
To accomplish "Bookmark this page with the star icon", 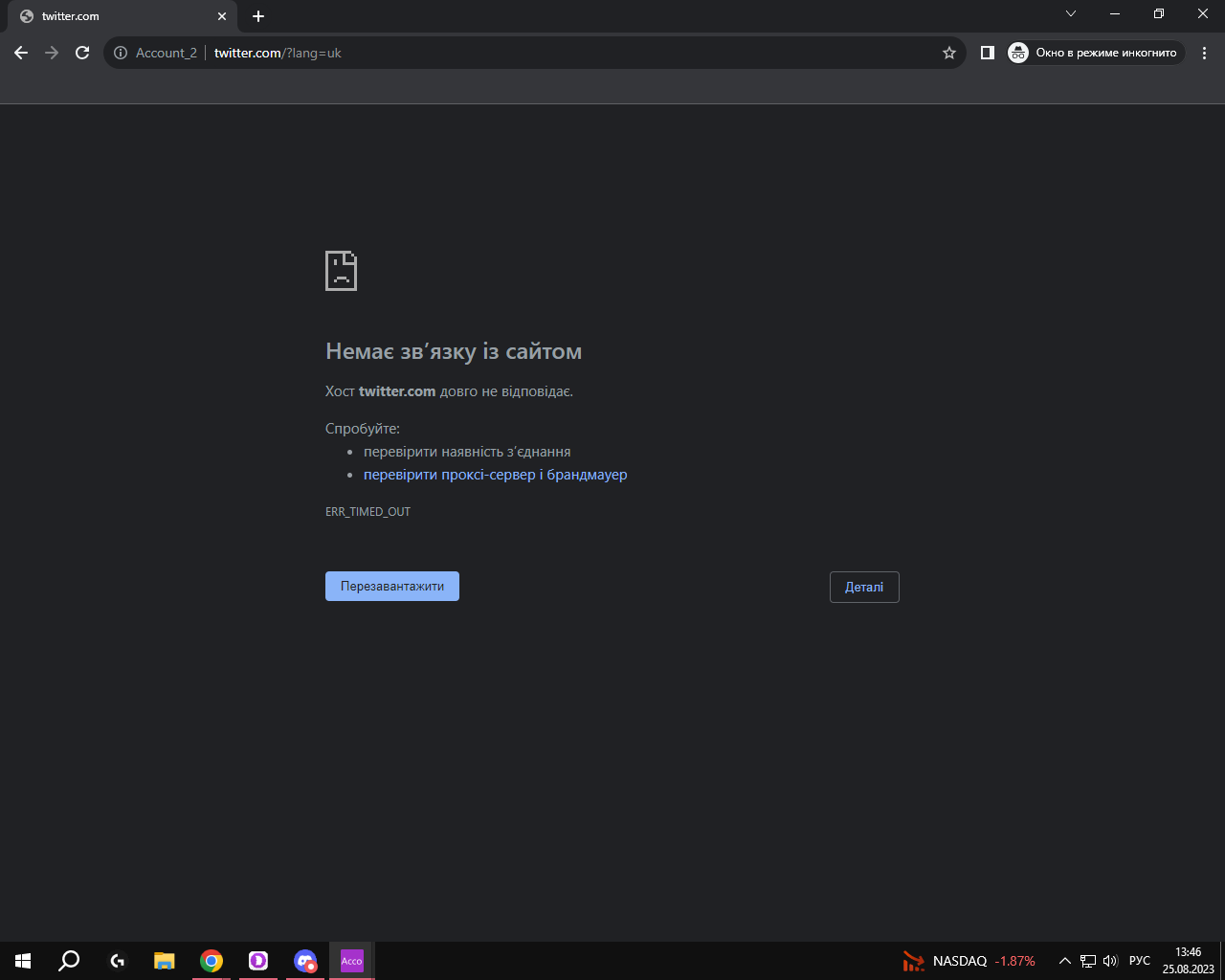I will (949, 53).
